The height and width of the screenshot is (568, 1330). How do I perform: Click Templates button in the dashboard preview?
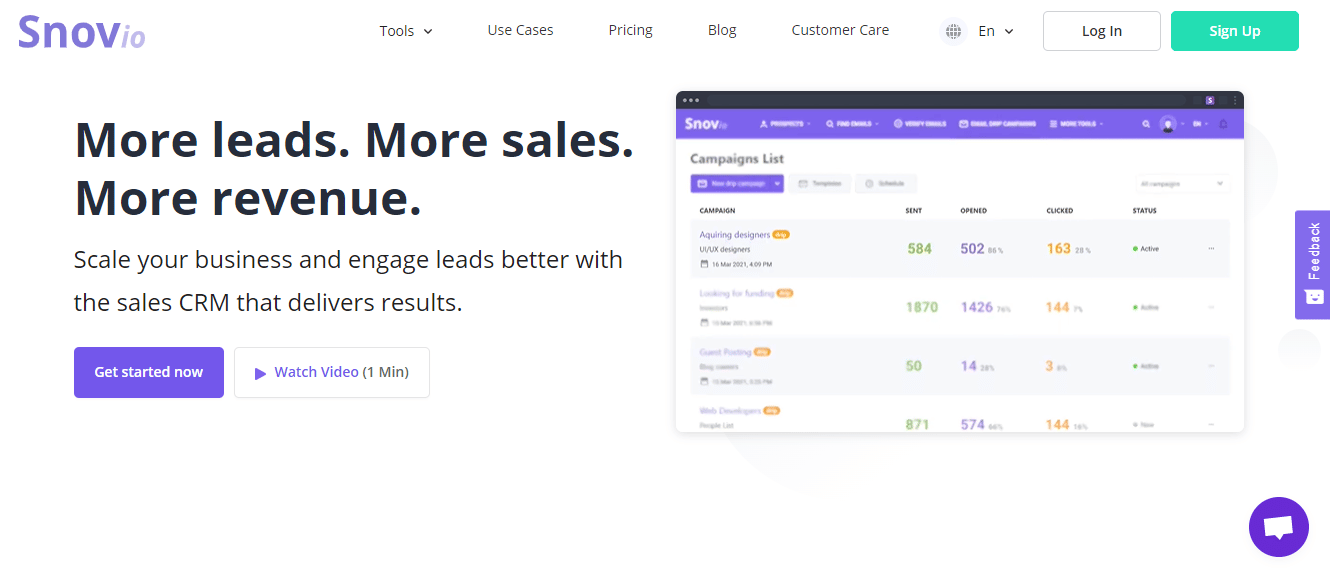(x=820, y=184)
